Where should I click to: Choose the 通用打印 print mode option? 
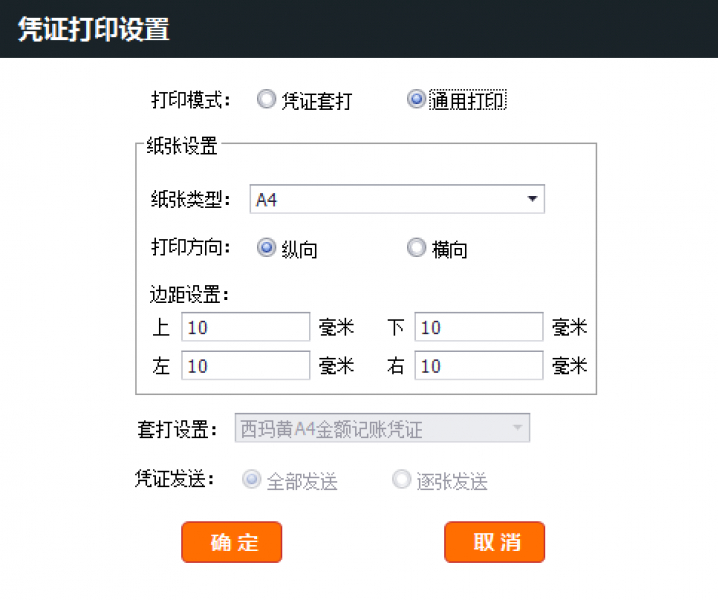[416, 100]
